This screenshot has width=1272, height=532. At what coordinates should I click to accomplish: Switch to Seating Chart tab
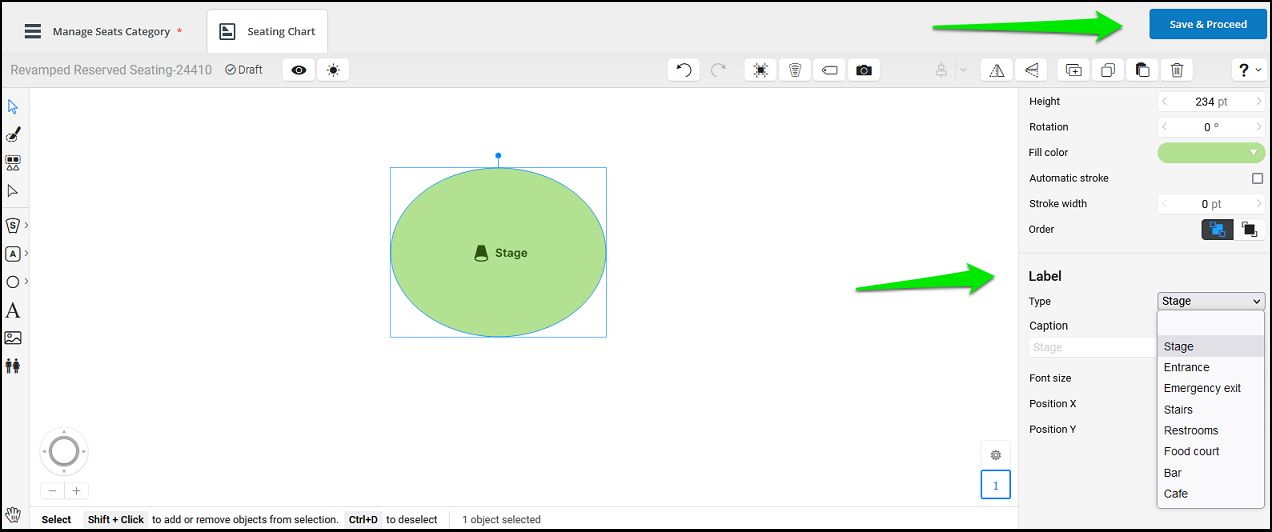[x=267, y=31]
